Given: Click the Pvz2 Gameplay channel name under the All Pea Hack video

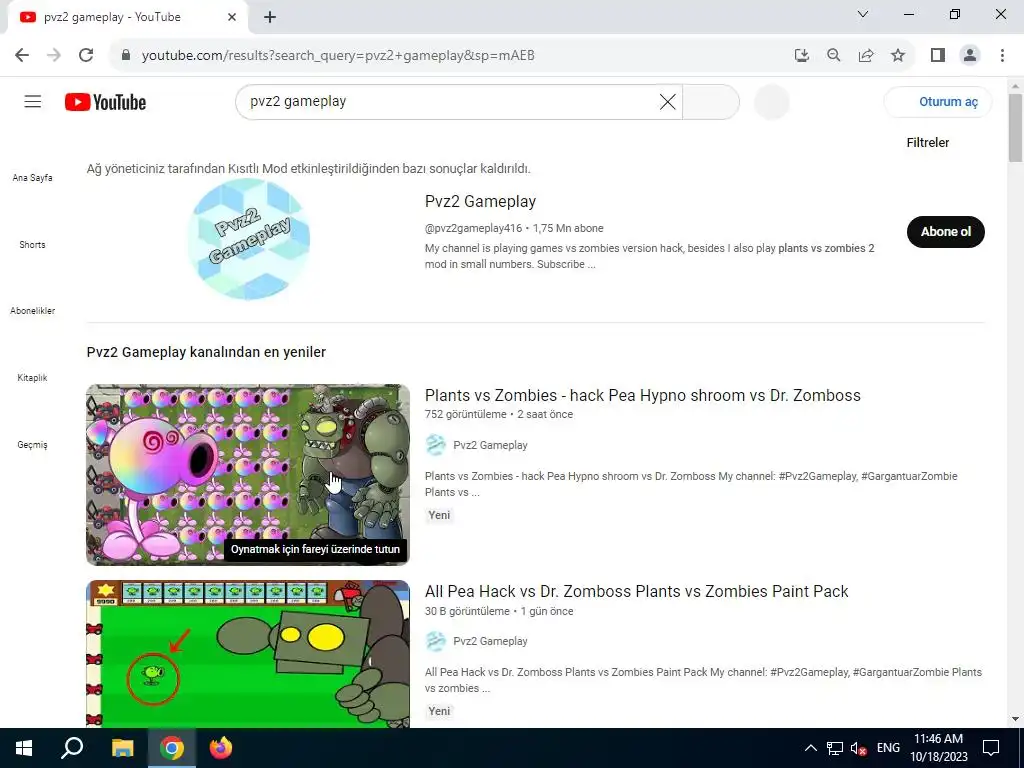Looking at the screenshot, I should click(x=490, y=641).
